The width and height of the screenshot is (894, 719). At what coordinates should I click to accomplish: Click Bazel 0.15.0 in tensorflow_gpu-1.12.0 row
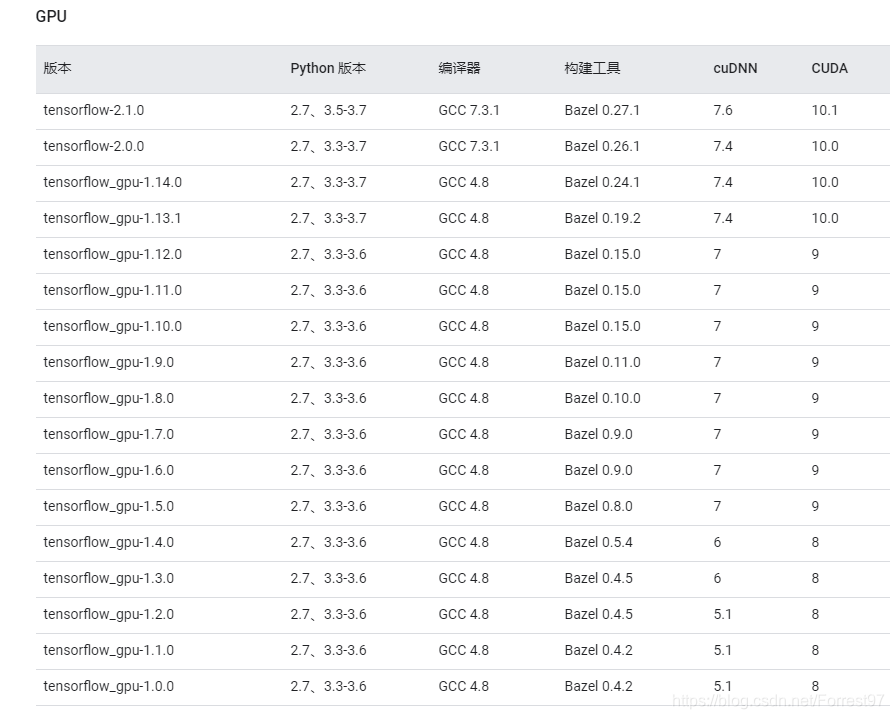603,254
